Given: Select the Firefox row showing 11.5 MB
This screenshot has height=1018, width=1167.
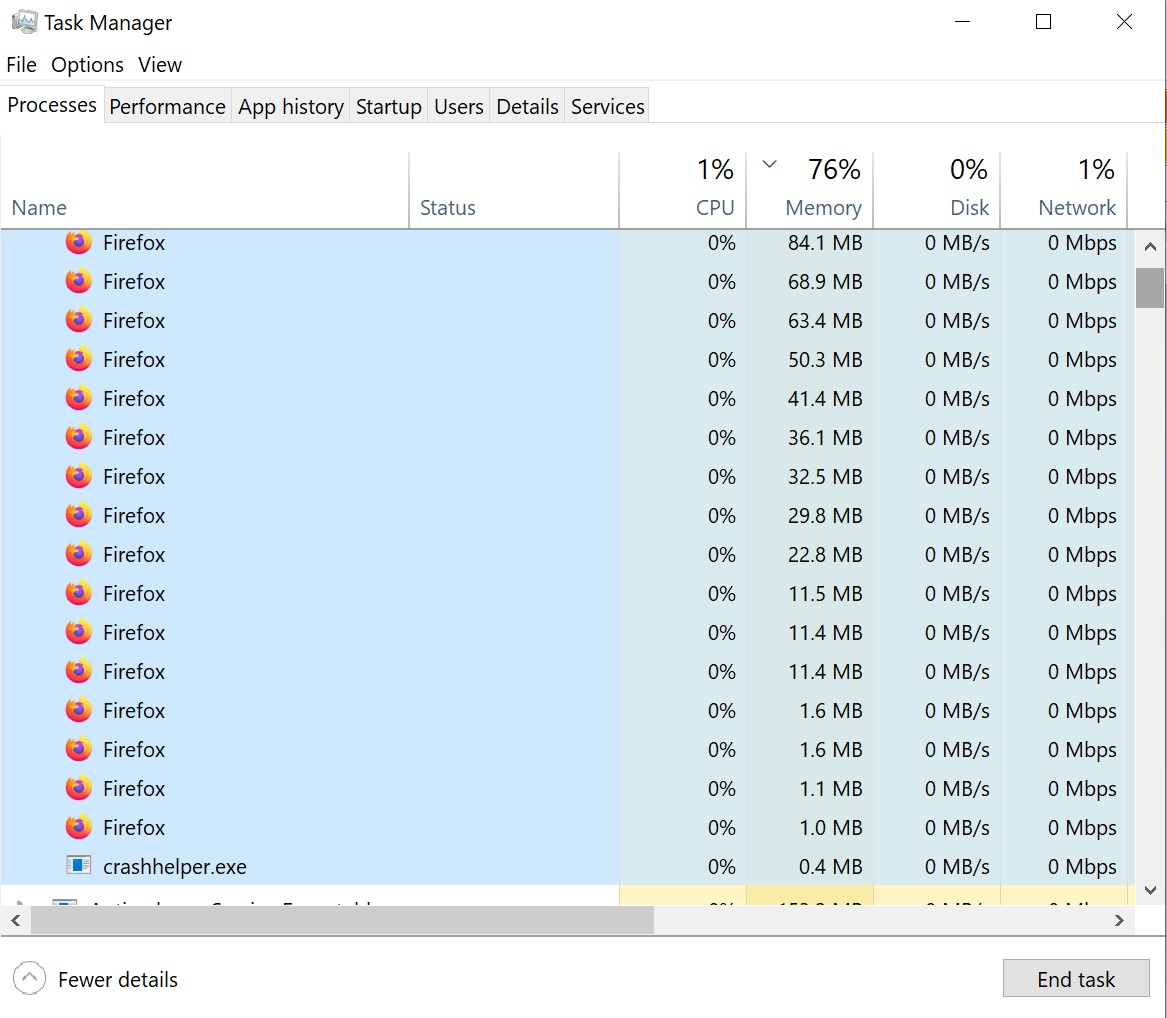Looking at the screenshot, I should tap(300, 594).
